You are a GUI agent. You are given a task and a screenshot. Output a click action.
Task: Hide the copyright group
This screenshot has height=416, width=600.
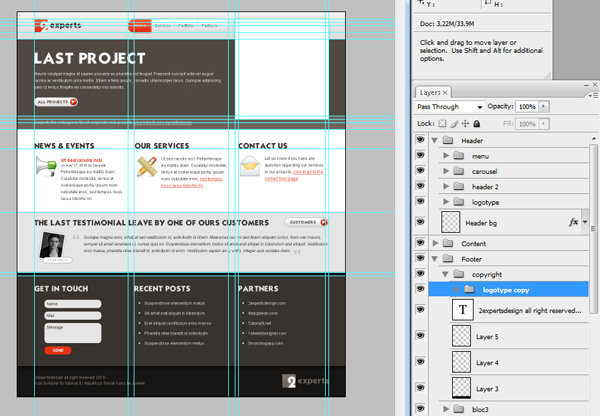[x=421, y=273]
